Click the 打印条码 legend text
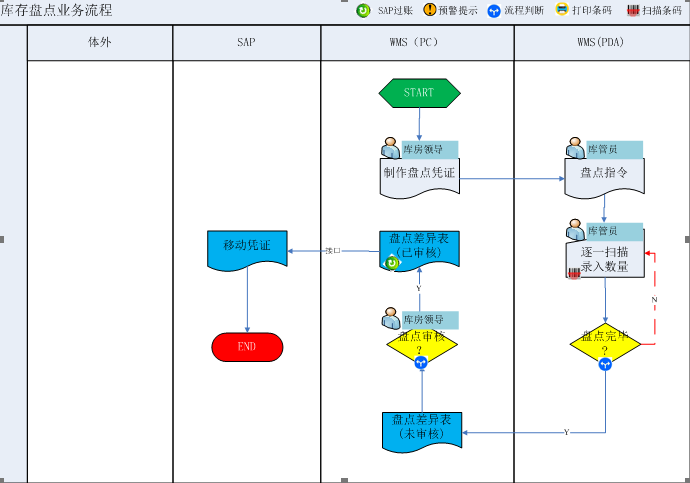This screenshot has height=483, width=690. [592, 11]
